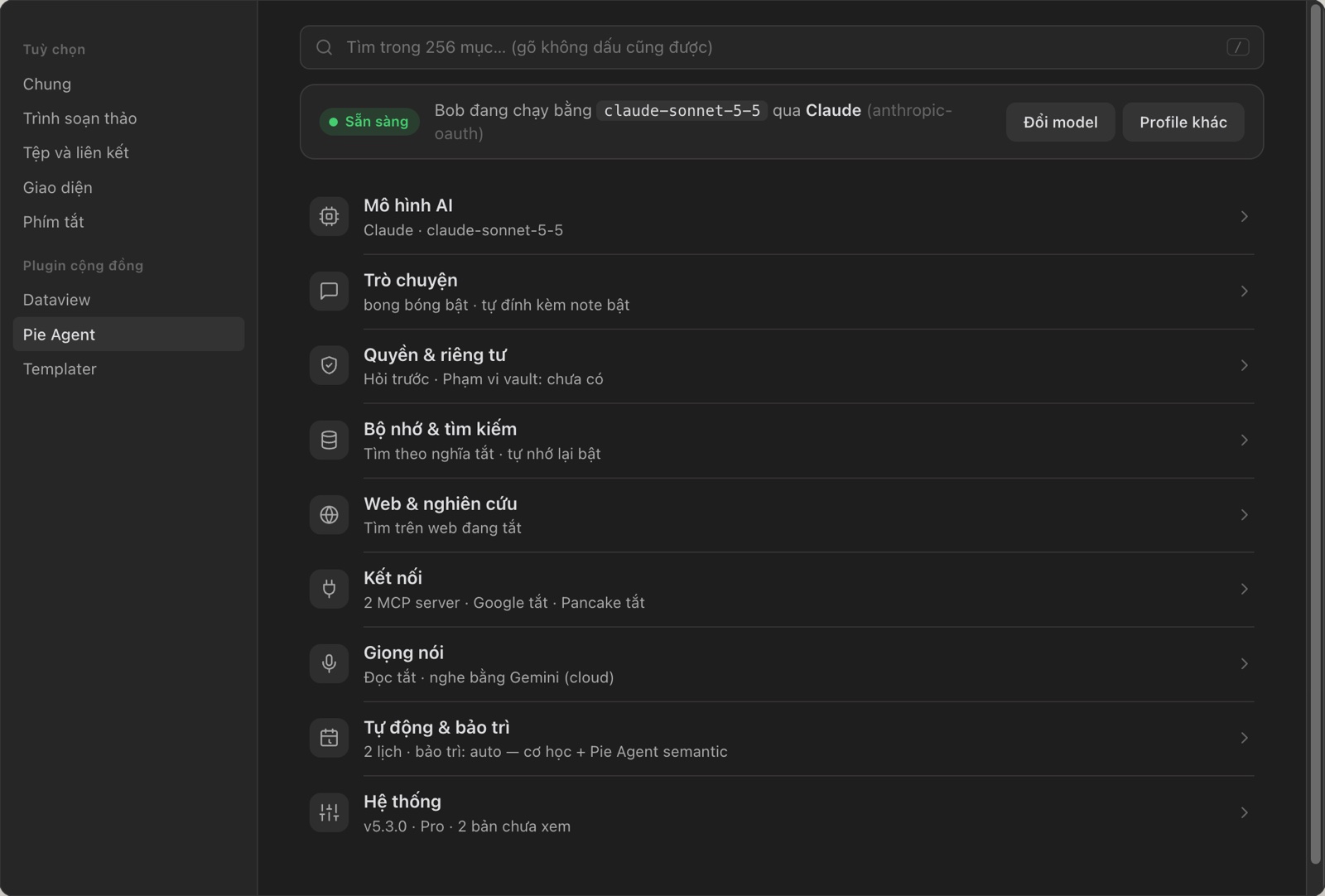Image resolution: width=1325 pixels, height=896 pixels.
Task: Focus the Tìm trong 256 mục search field
Action: (781, 47)
